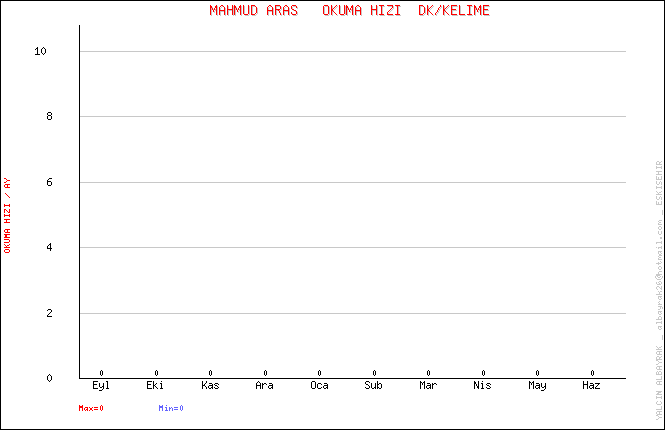Select the Nis month label

(x=483, y=386)
